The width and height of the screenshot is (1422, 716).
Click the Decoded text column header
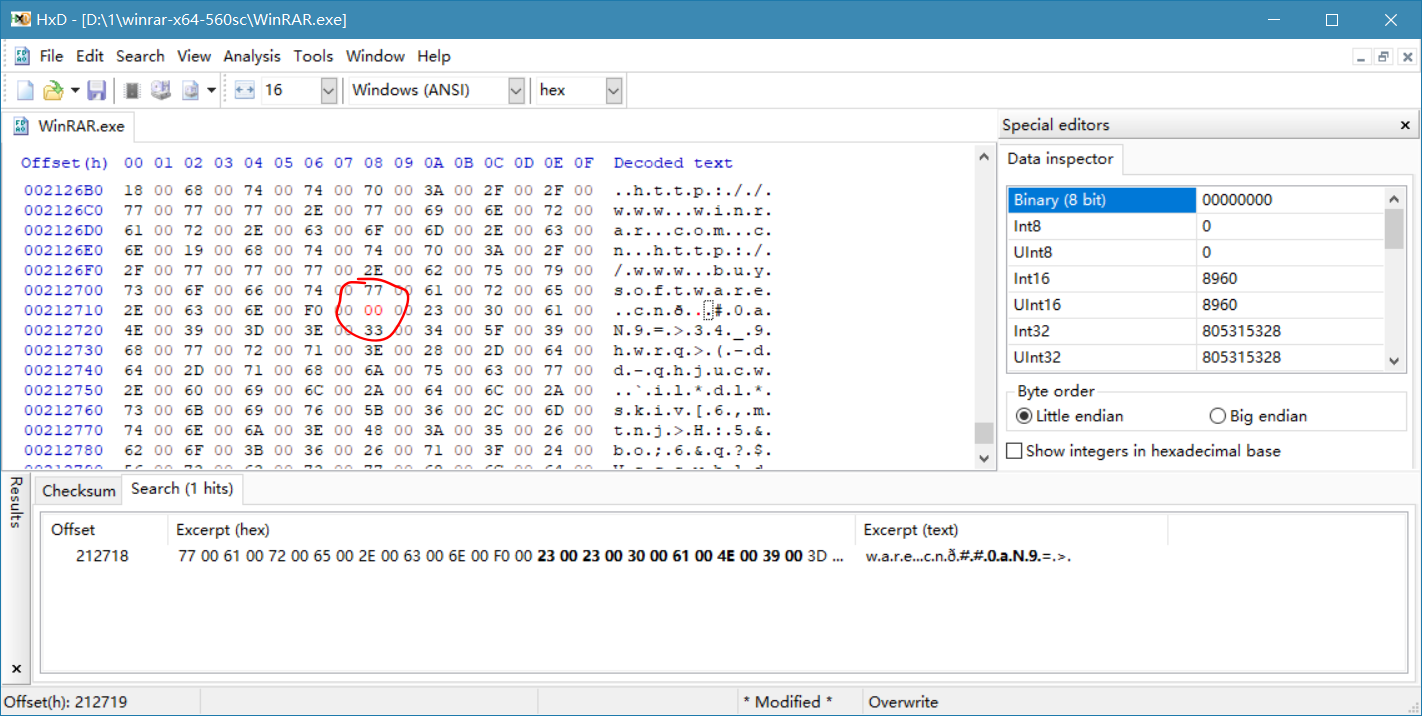point(673,163)
